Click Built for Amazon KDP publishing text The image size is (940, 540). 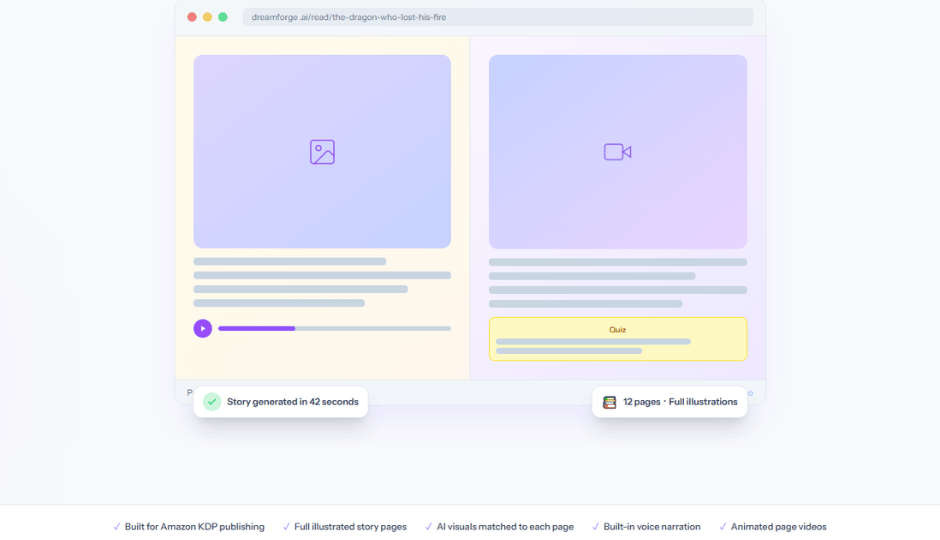coord(194,527)
